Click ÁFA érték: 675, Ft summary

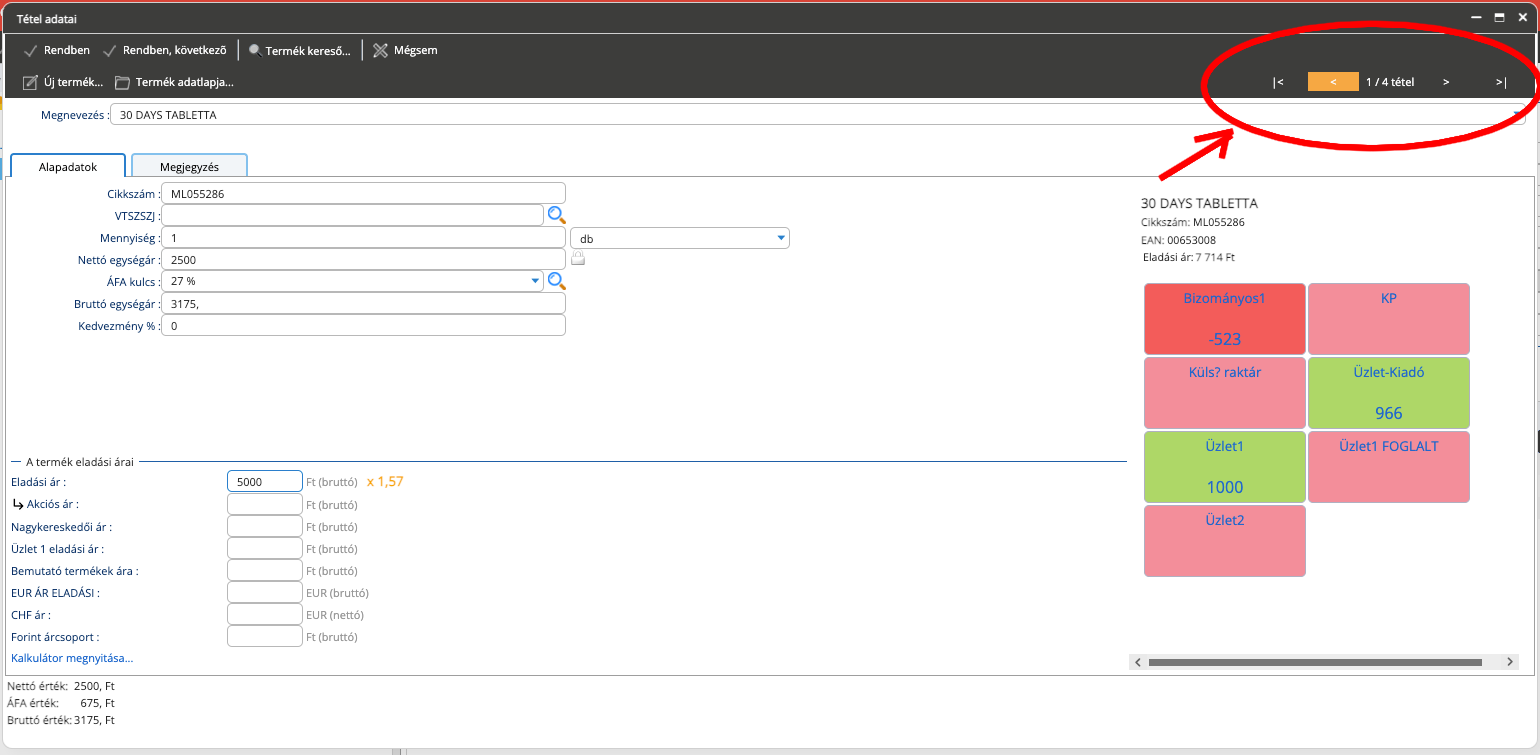(61, 703)
